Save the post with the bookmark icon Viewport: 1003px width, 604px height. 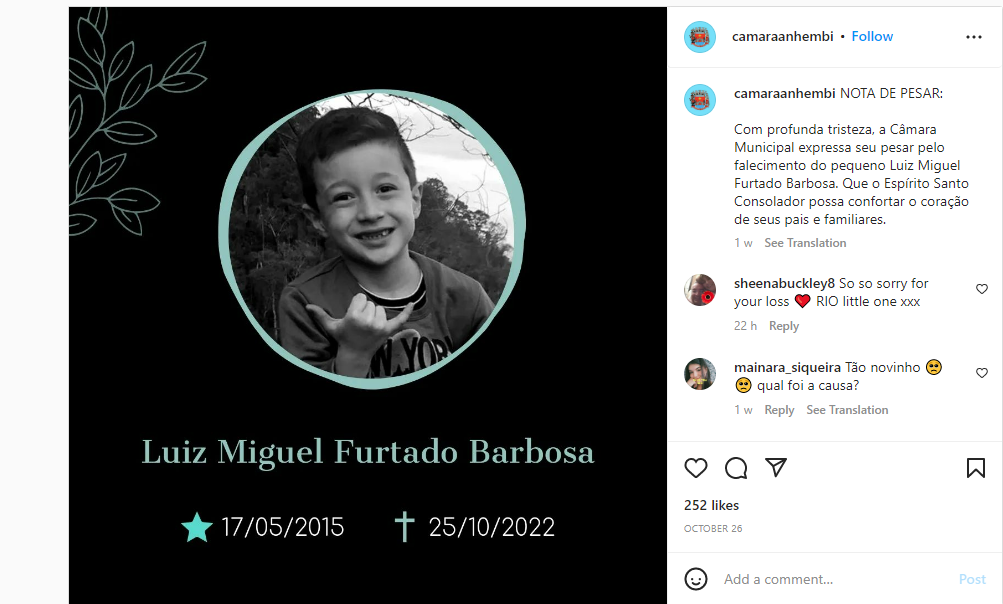tap(975, 468)
